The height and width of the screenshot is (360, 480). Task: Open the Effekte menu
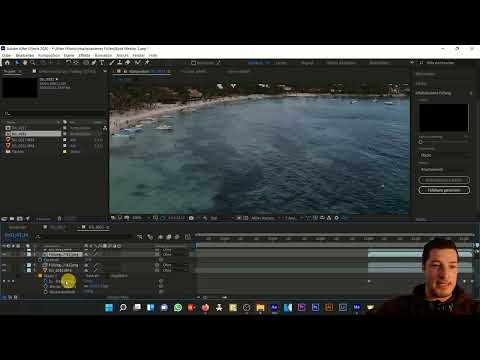pyautogui.click(x=84, y=55)
